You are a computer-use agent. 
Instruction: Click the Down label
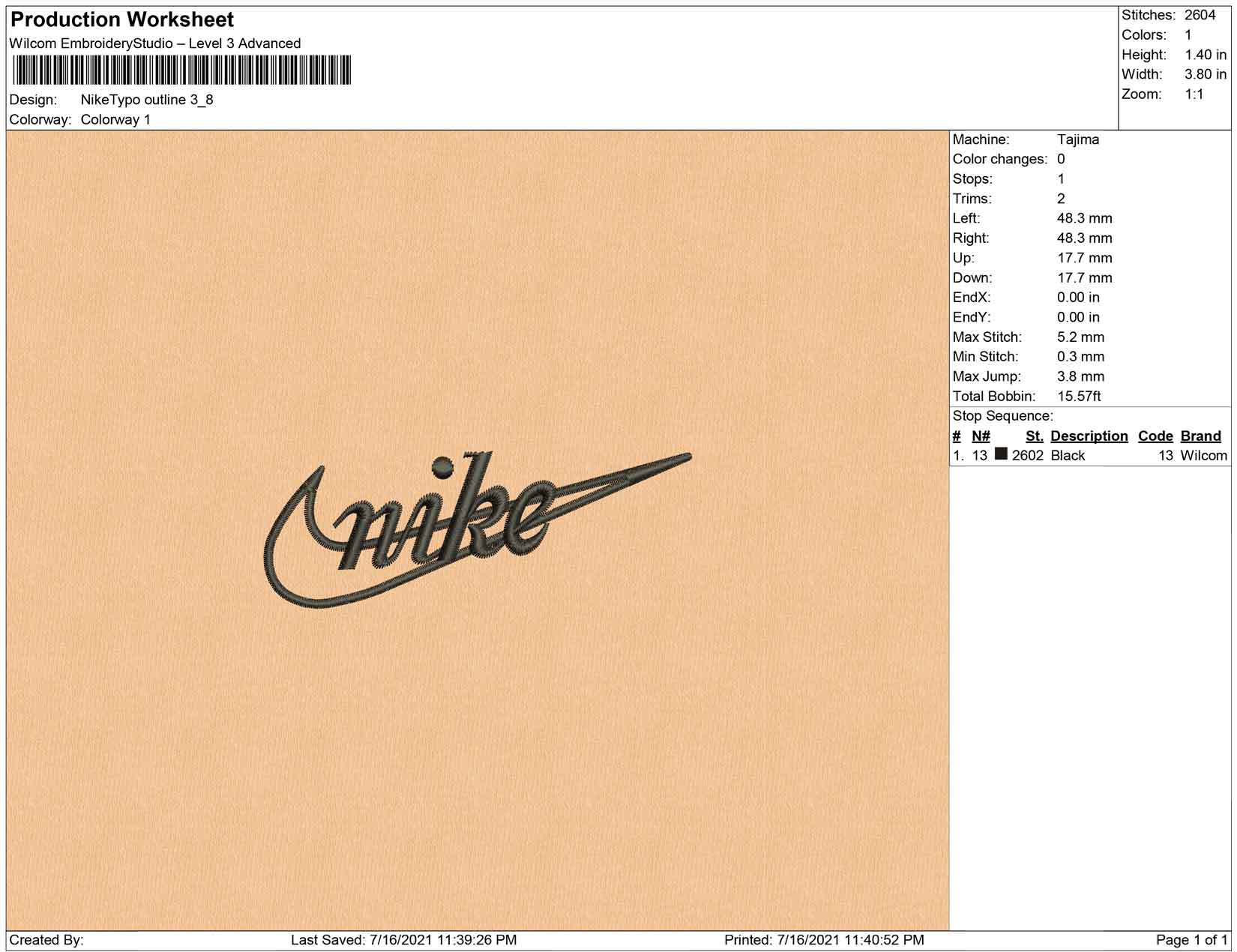[x=972, y=278]
